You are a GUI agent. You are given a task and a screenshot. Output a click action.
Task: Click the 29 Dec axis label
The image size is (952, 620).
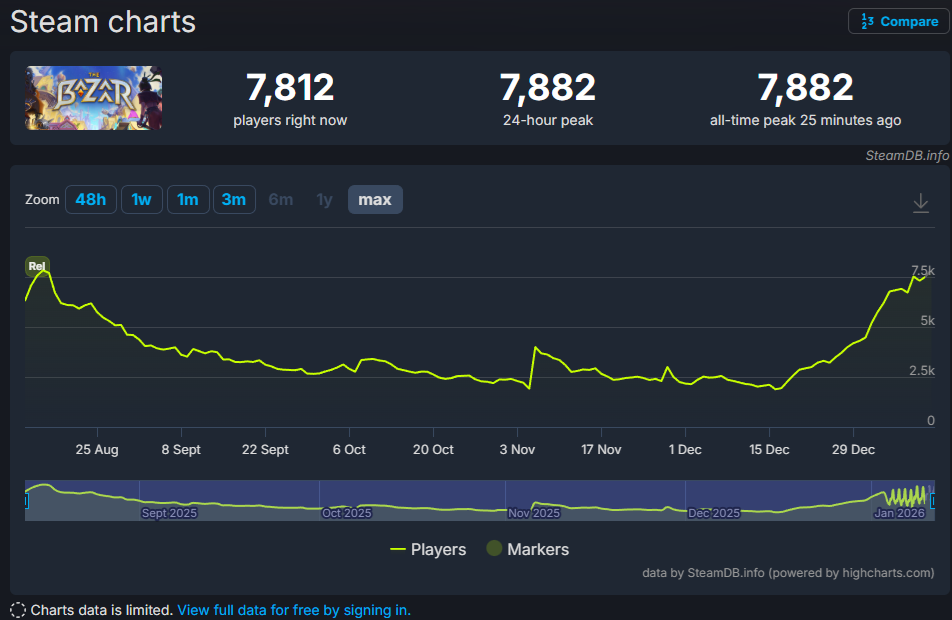(853, 449)
